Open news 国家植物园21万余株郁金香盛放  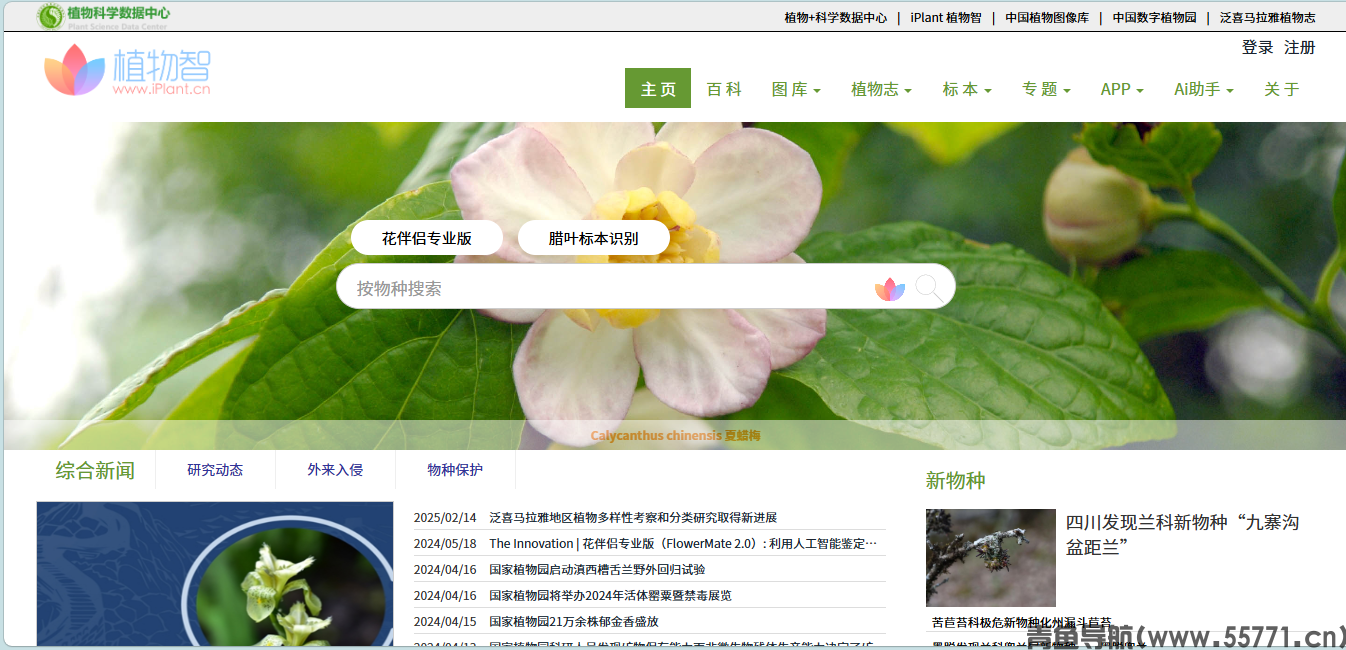point(574,621)
